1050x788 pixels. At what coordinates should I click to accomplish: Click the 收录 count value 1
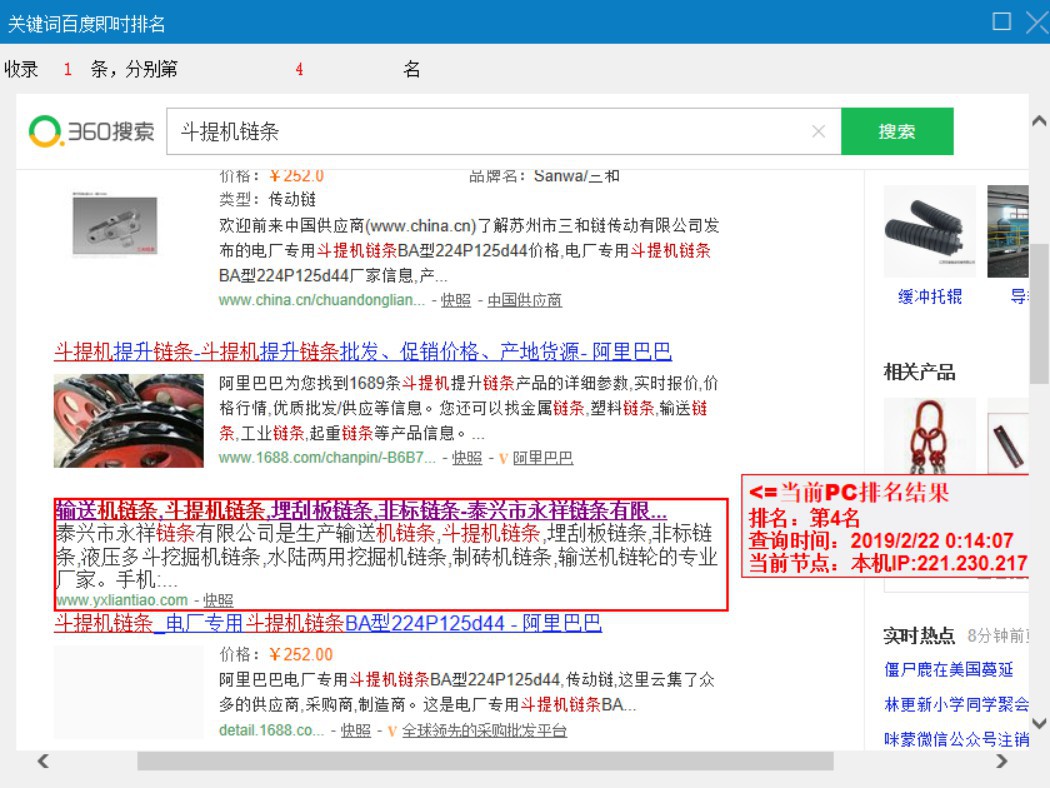click(x=67, y=69)
